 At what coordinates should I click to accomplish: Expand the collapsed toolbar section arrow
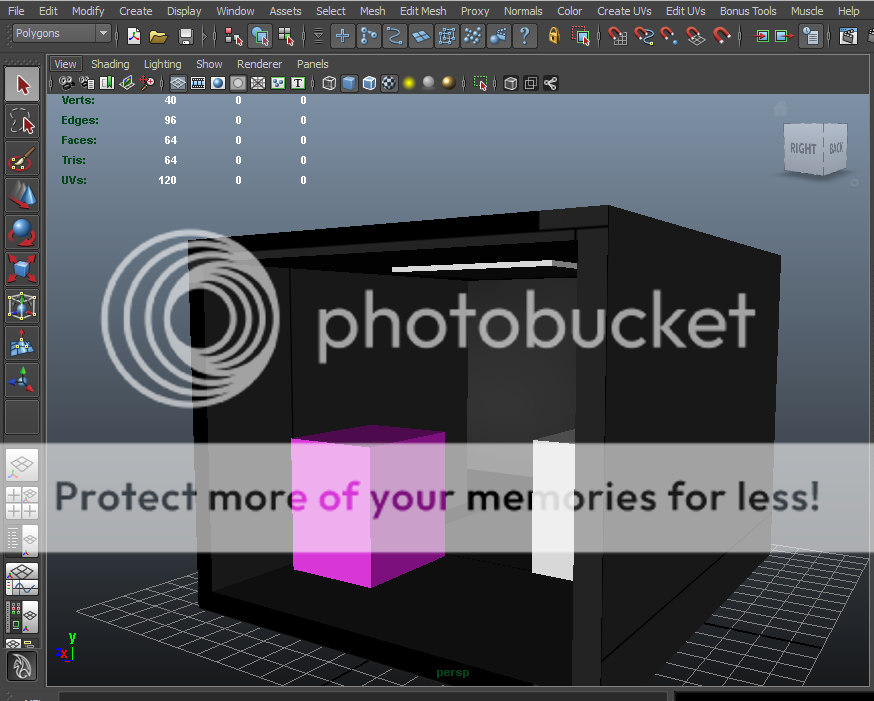[204, 37]
